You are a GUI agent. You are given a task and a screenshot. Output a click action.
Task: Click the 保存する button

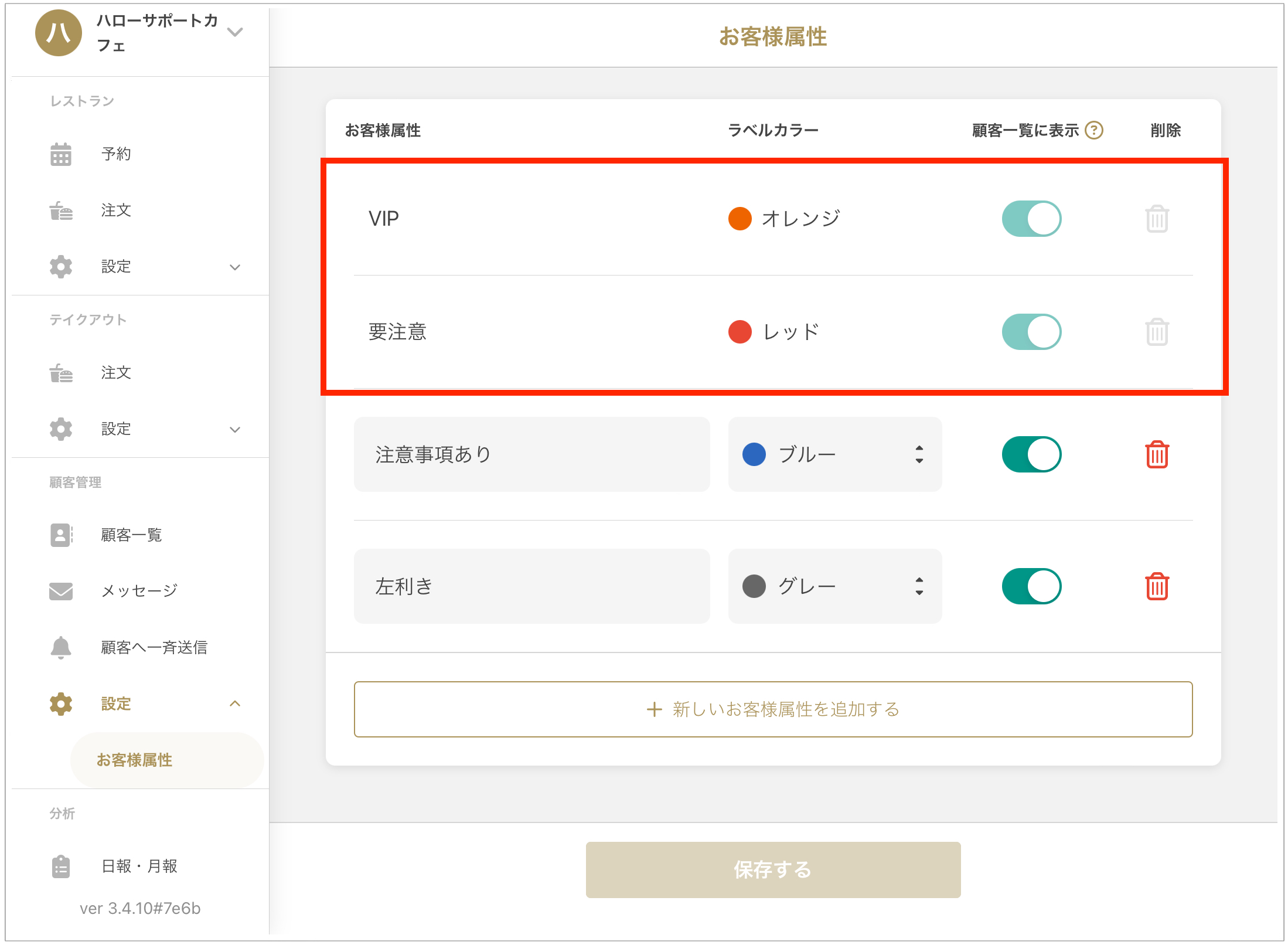point(773,870)
